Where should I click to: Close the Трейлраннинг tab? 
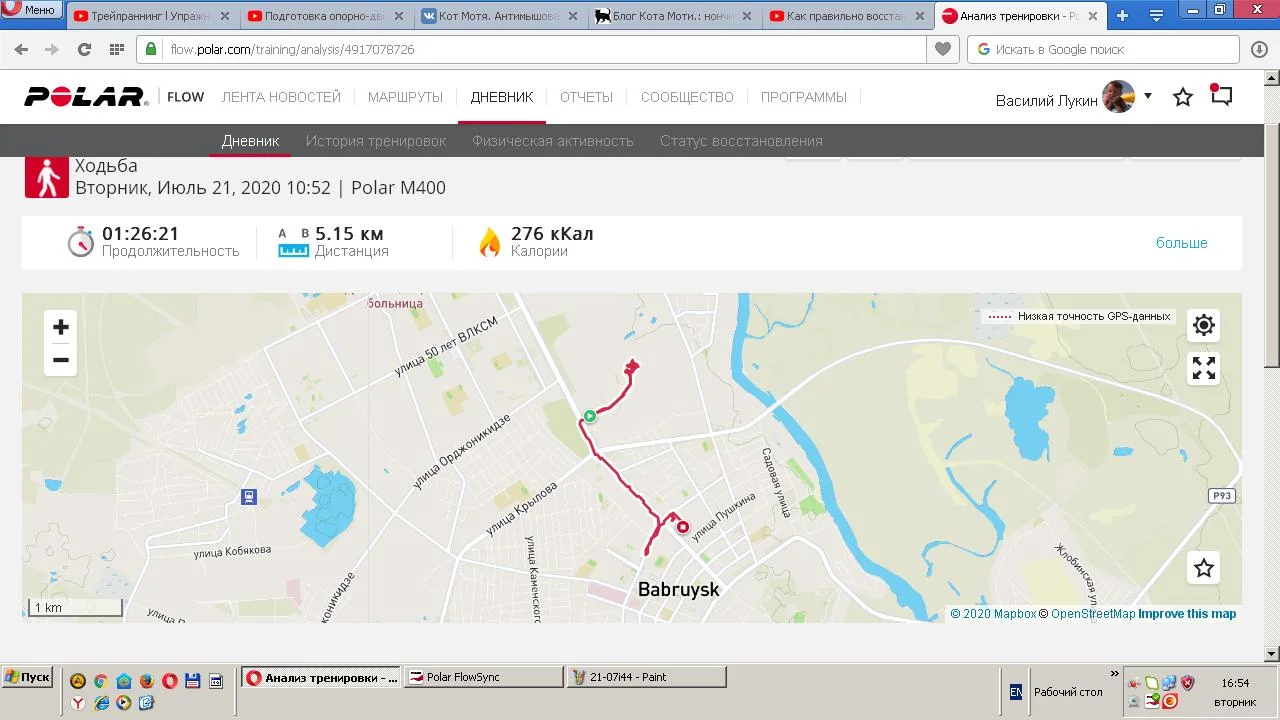point(225,16)
